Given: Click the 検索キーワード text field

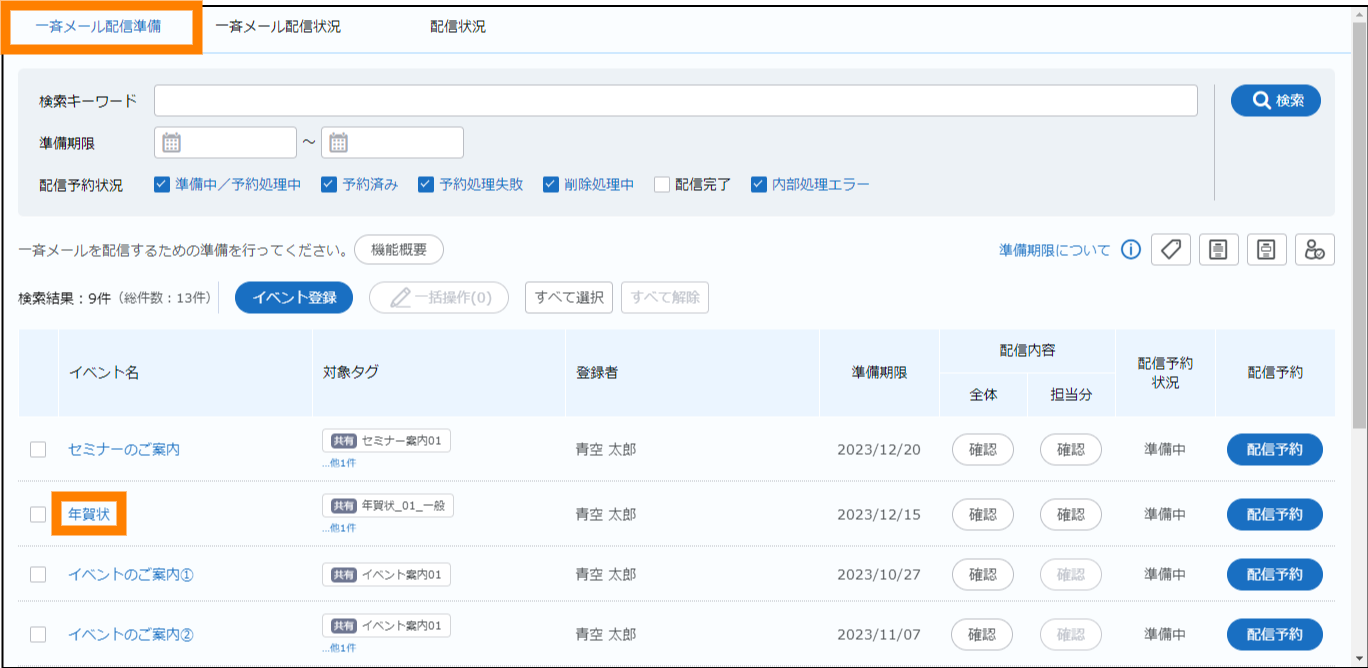Looking at the screenshot, I should 675,101.
